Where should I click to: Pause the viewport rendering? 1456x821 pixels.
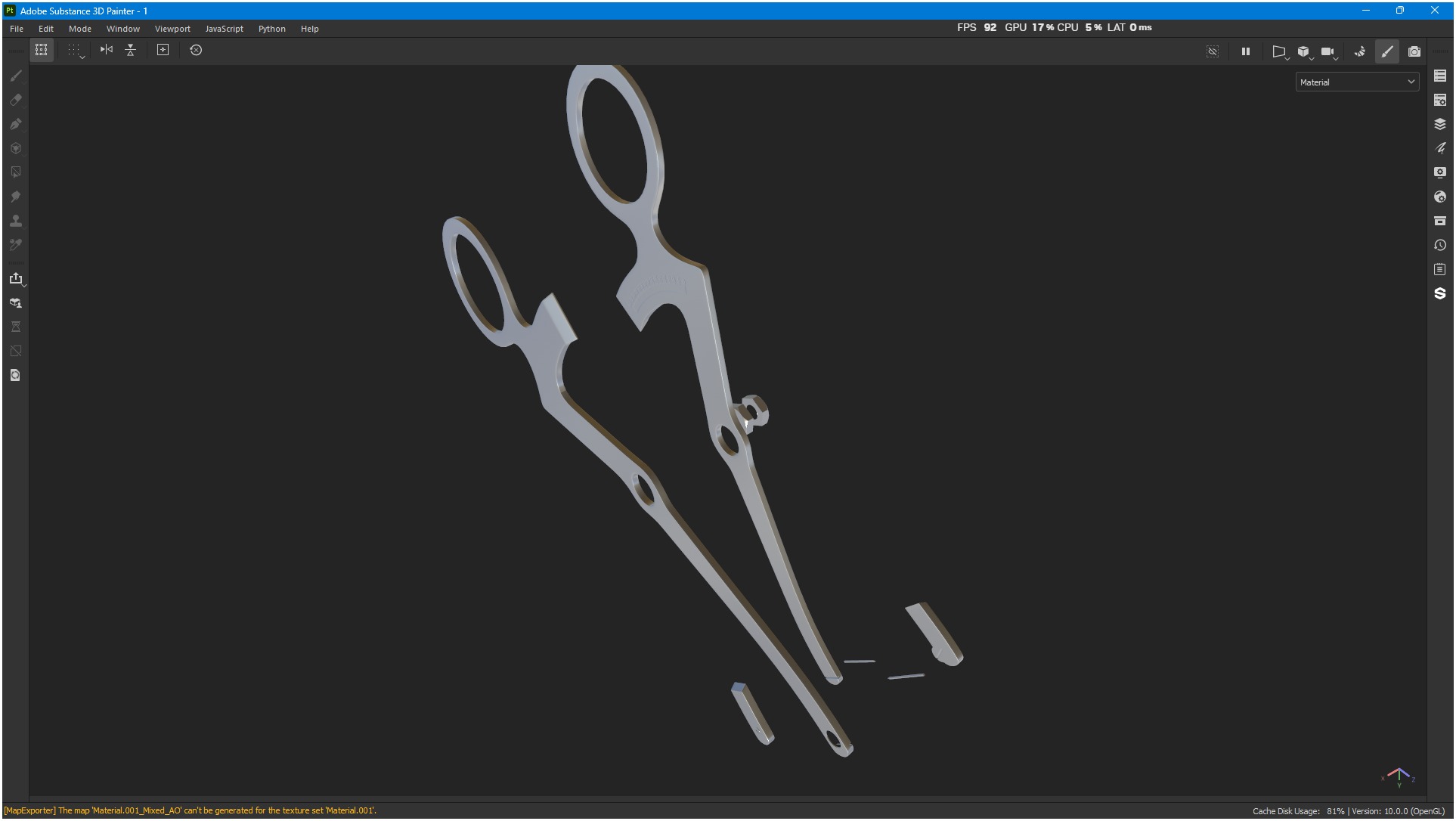tap(1246, 51)
